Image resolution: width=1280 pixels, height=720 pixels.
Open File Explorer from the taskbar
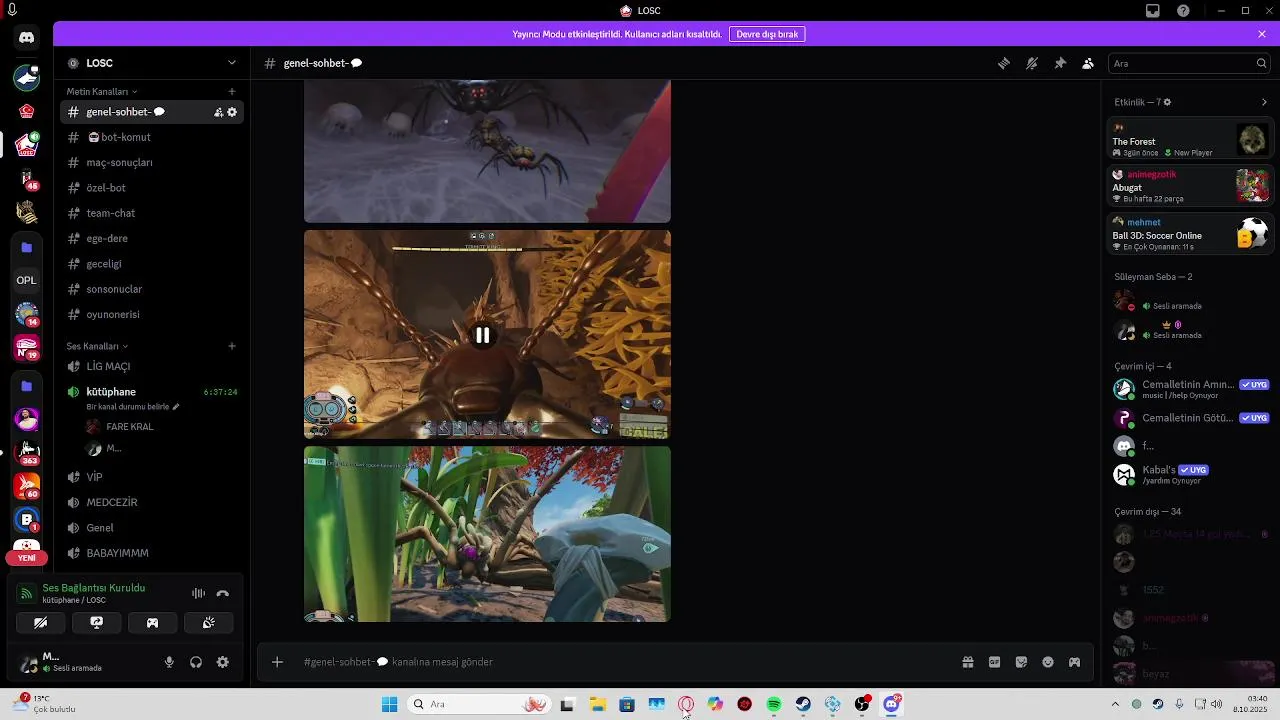tap(597, 705)
